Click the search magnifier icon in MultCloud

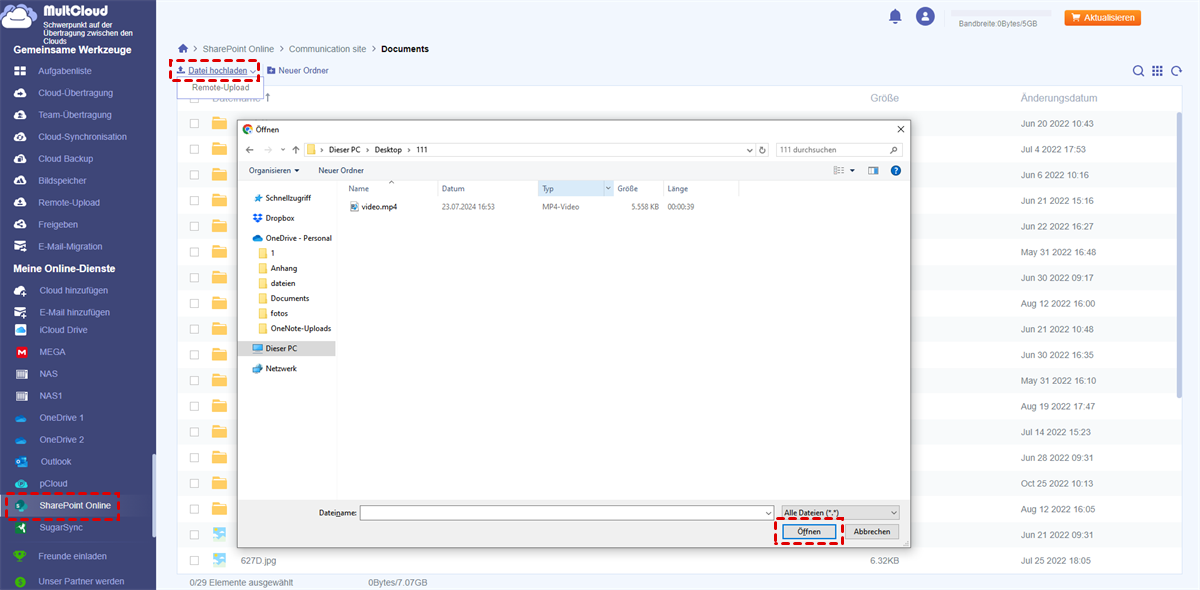[x=1138, y=71]
